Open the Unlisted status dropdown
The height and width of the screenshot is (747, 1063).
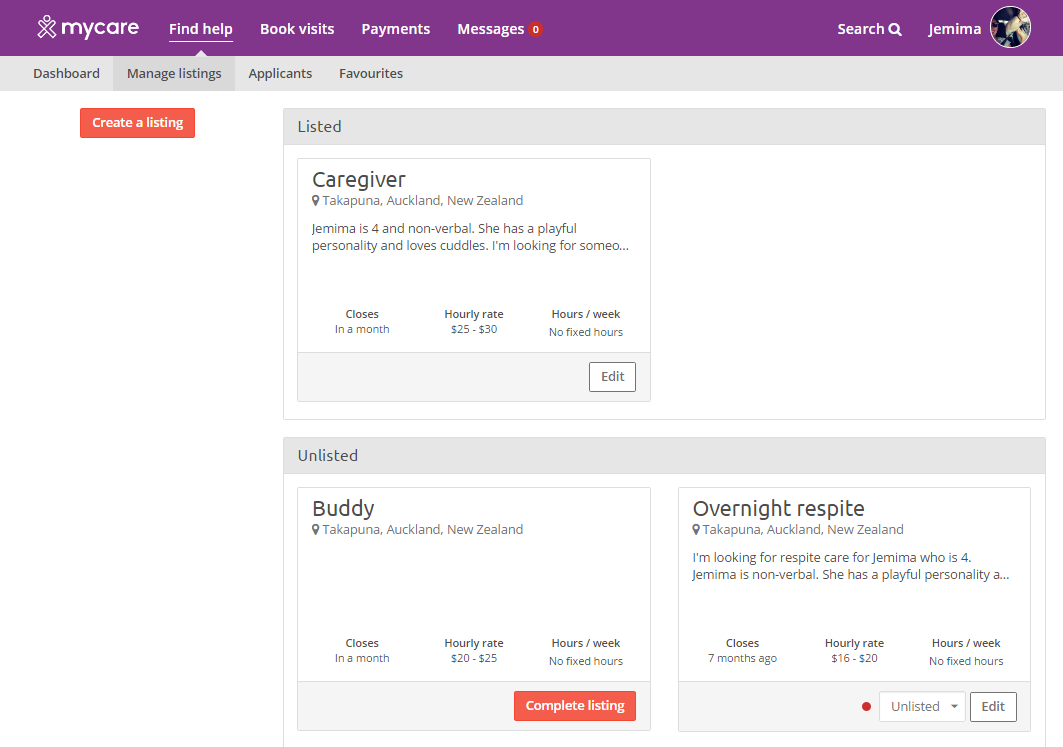(922, 706)
